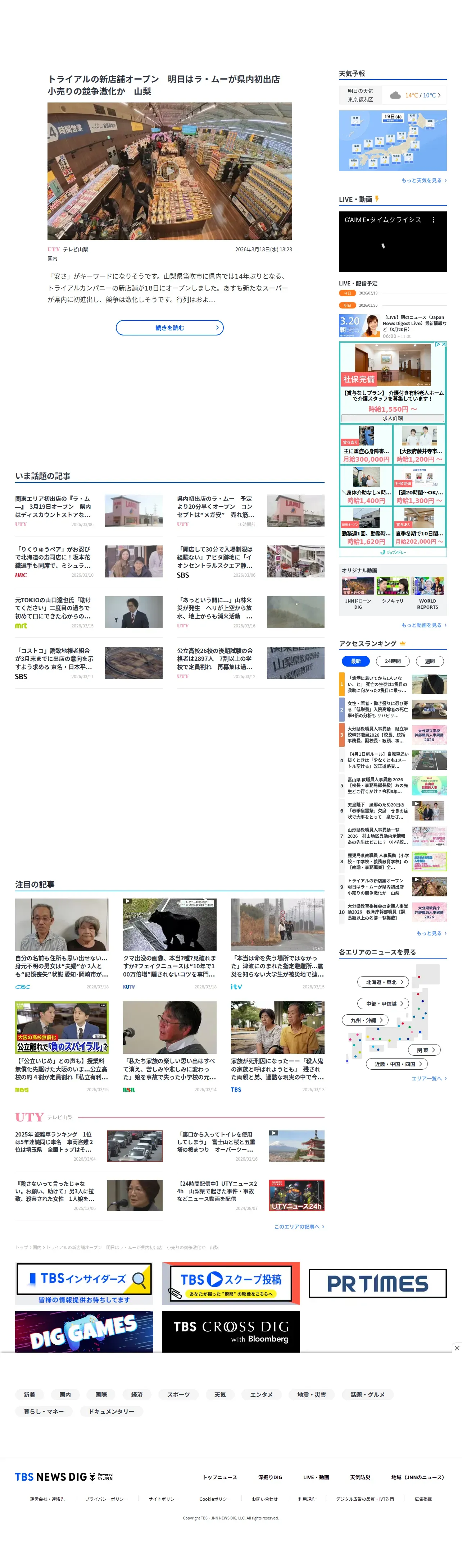Click the large UTY section header logo
Viewport: 462px width, 1568px height.
point(29,1117)
